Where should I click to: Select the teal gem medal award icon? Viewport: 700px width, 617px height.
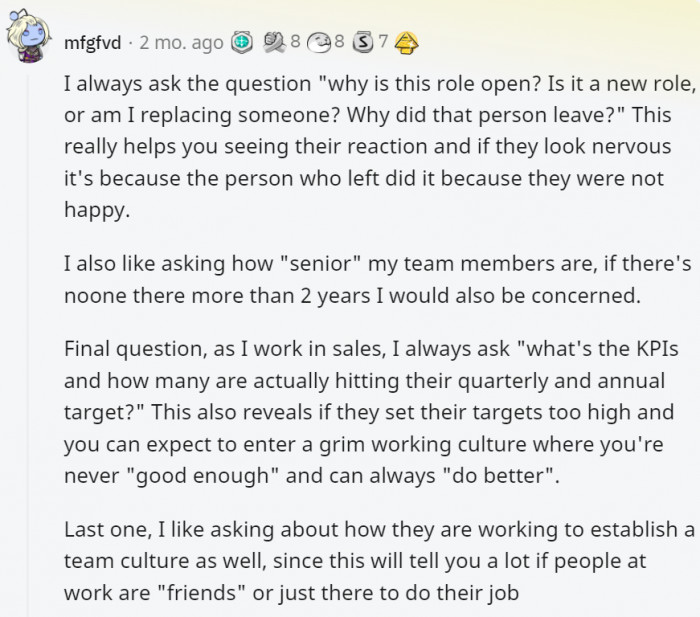coord(242,42)
